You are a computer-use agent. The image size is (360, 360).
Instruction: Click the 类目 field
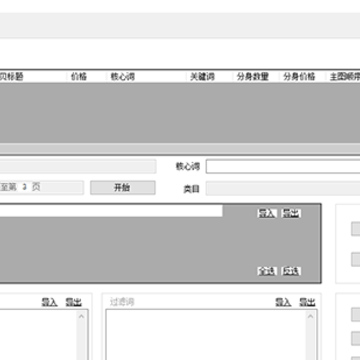click(283, 189)
